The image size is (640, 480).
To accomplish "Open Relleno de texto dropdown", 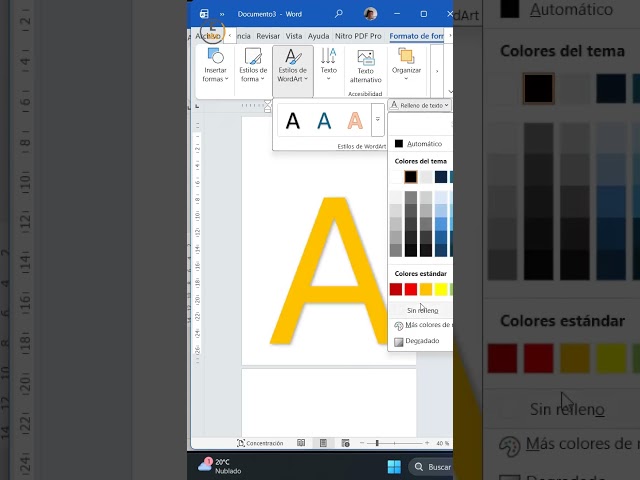I will coord(420,105).
